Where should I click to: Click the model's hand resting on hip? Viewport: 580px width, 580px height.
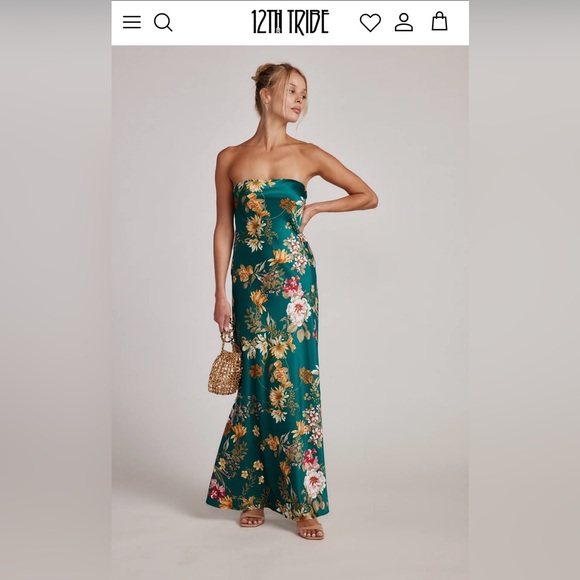pos(308,215)
